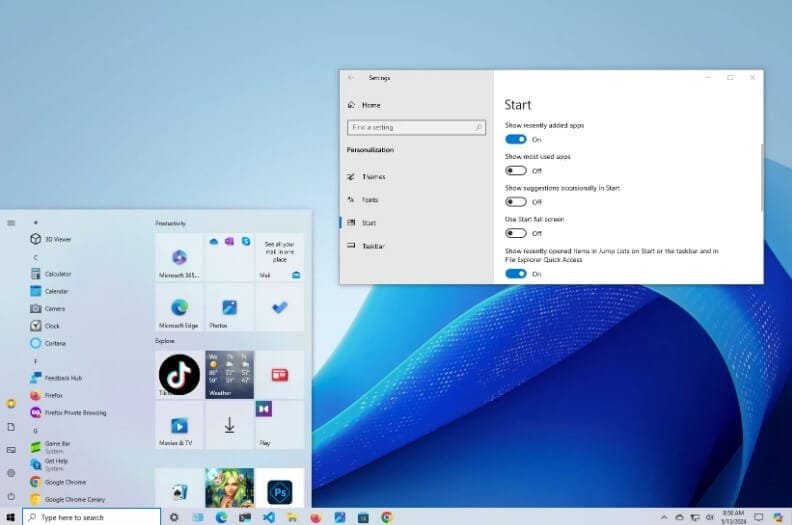This screenshot has width=792, height=525.
Task: Toggle Use Start full screen on
Action: coord(516,233)
